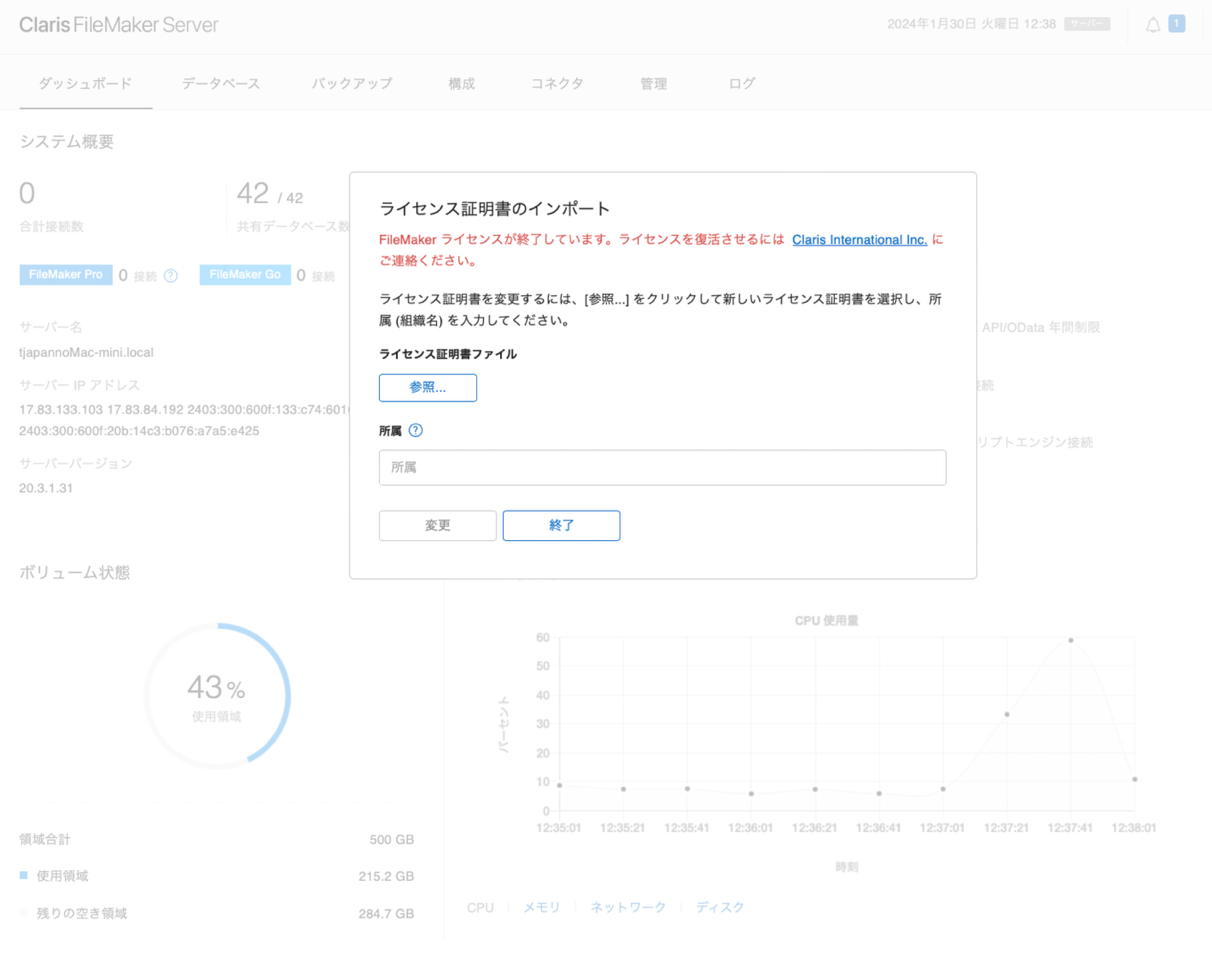The width and height of the screenshot is (1212, 961).
Task: Go to the 構成 tab
Action: coord(462,84)
